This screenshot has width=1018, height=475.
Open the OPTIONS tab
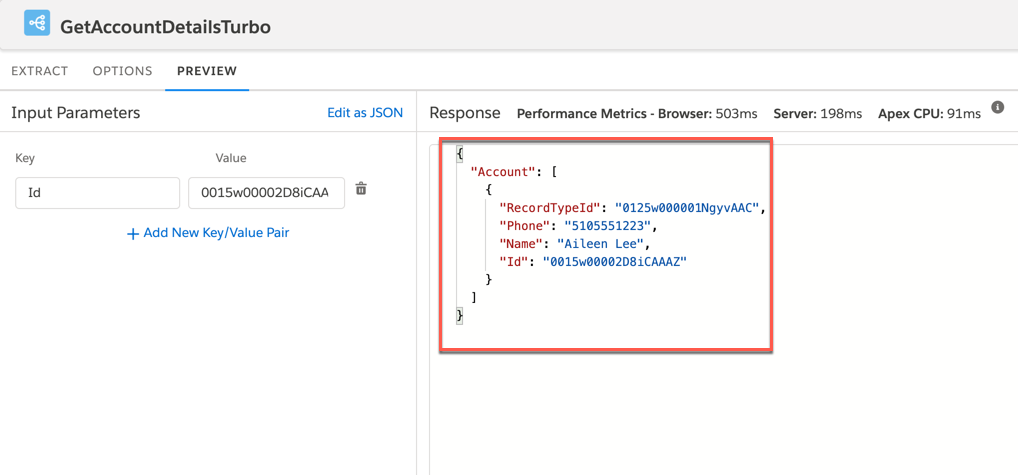(x=122, y=71)
